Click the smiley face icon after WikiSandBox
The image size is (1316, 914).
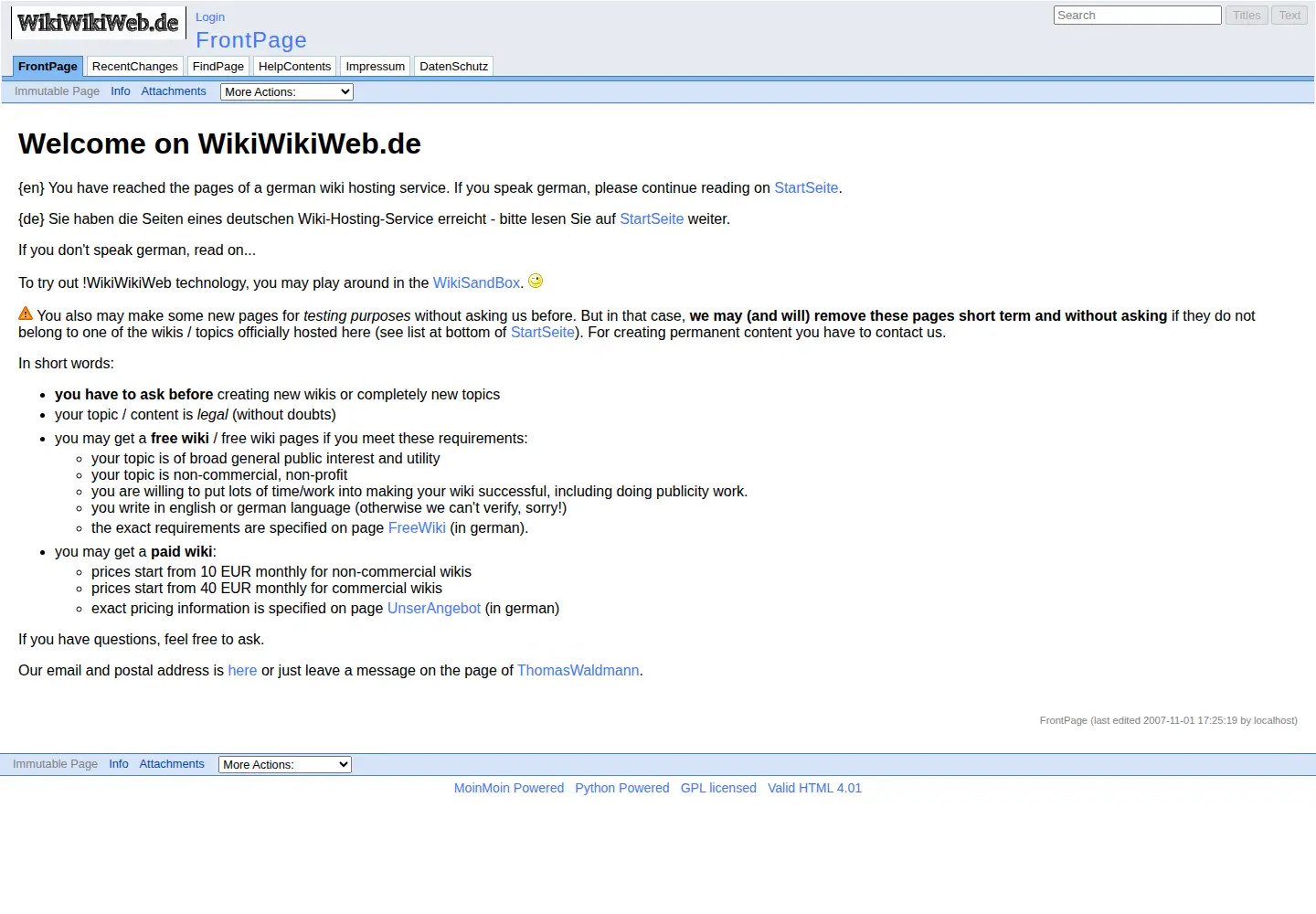pos(536,281)
